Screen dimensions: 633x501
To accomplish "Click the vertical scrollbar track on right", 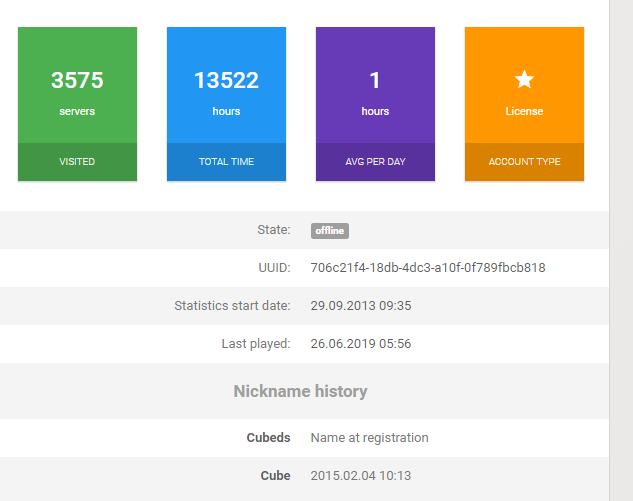I will coord(621,250).
